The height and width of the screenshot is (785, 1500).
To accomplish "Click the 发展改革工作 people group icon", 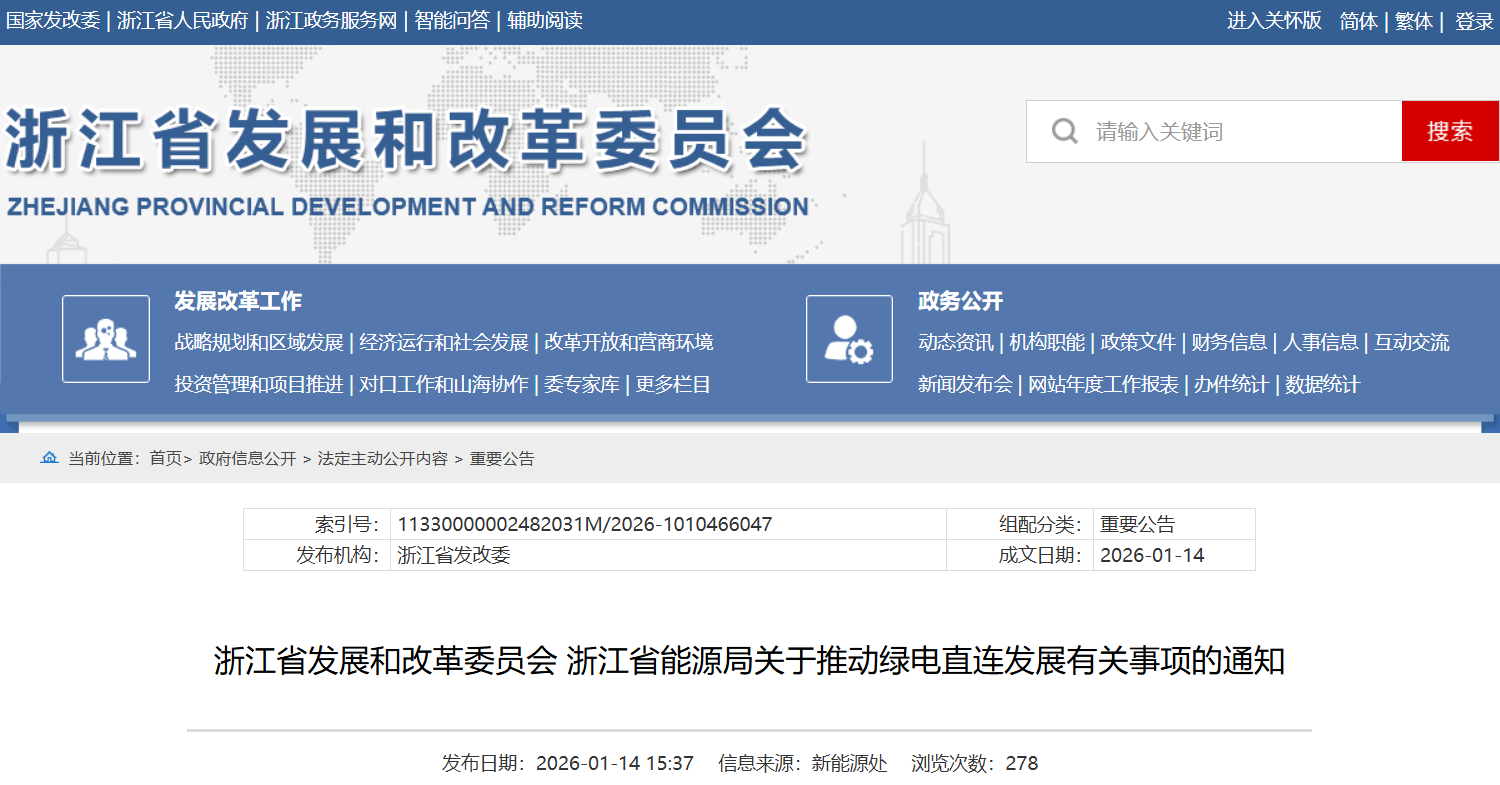I will tap(106, 339).
